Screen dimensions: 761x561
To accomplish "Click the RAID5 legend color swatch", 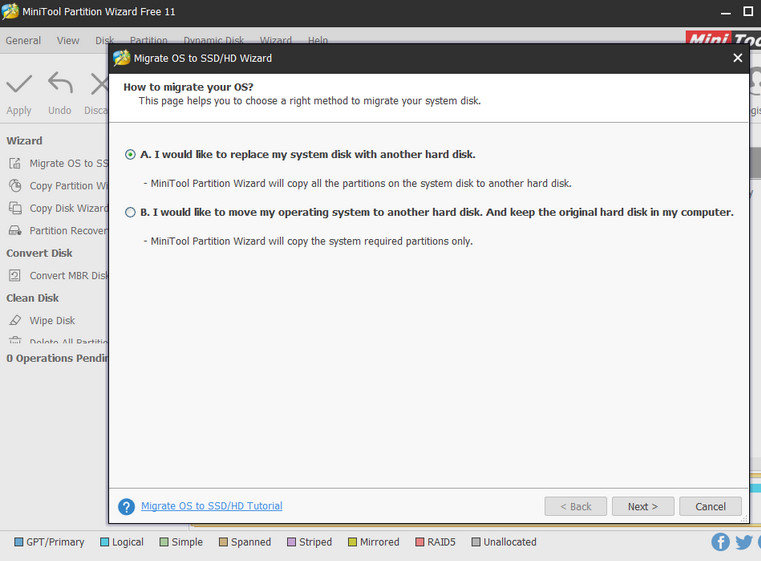I will [420, 542].
